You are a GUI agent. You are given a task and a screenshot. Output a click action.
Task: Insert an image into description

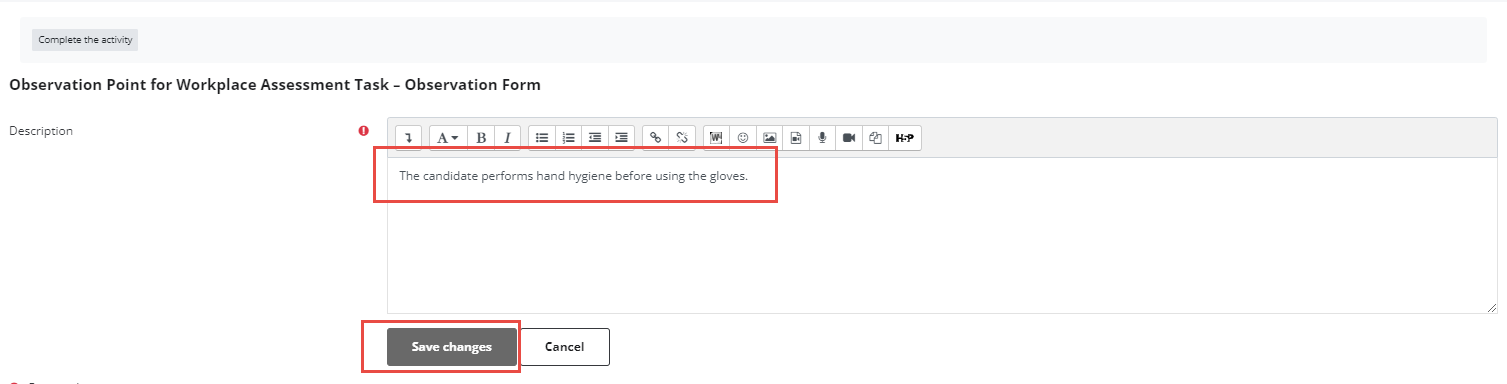(769, 138)
